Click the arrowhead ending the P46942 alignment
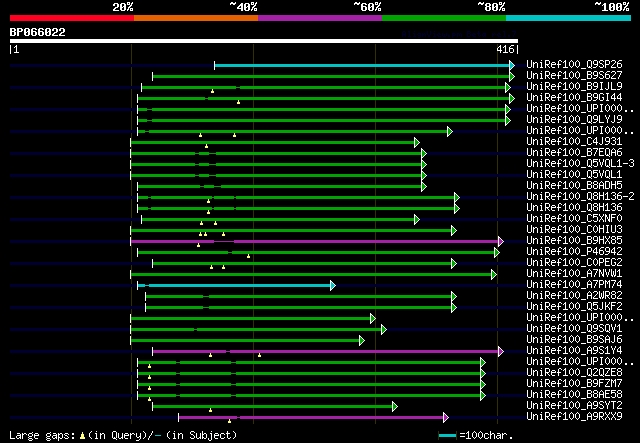Viewport: 640px width, 443px height. [x=497, y=253]
